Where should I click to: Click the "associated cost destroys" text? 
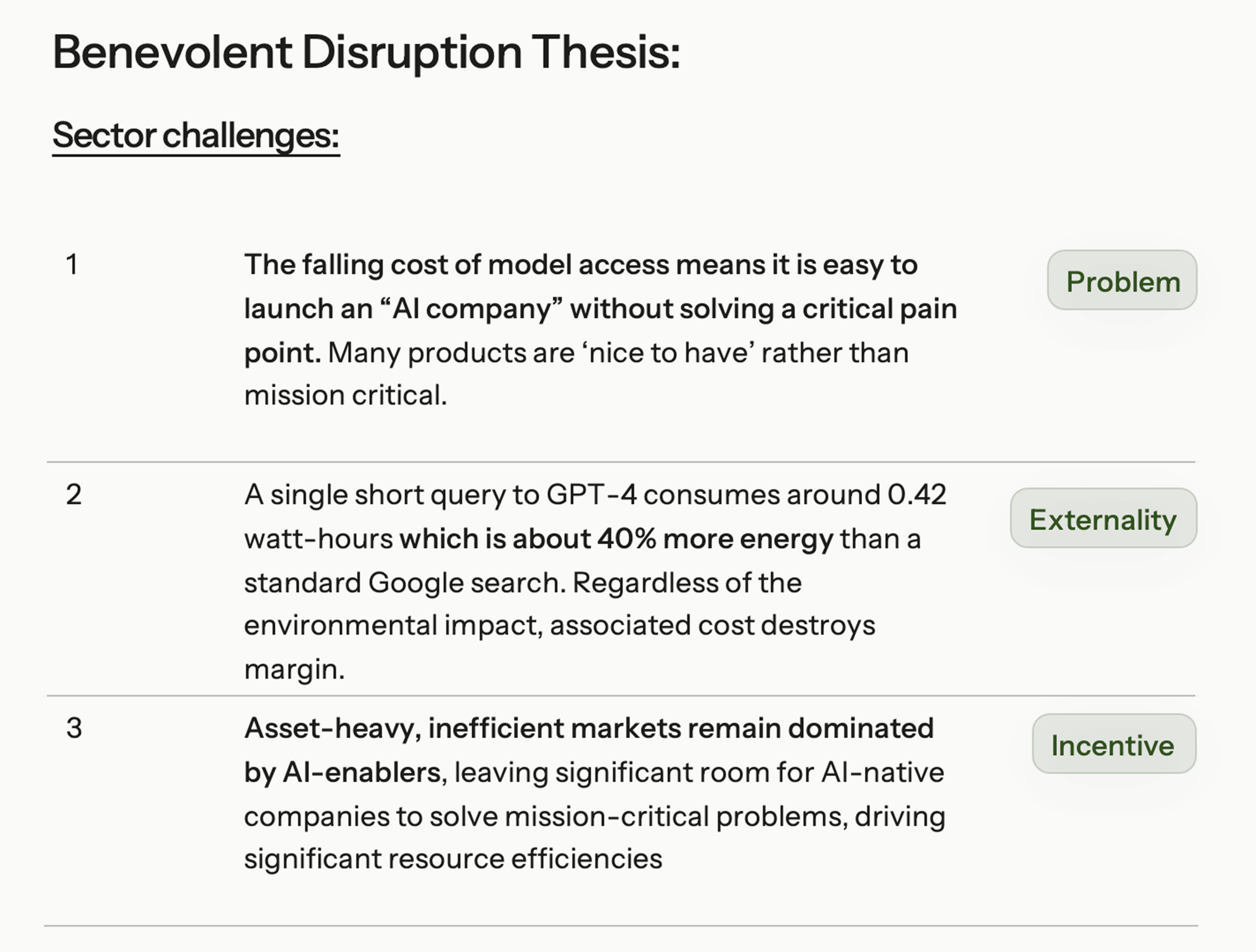(x=712, y=625)
